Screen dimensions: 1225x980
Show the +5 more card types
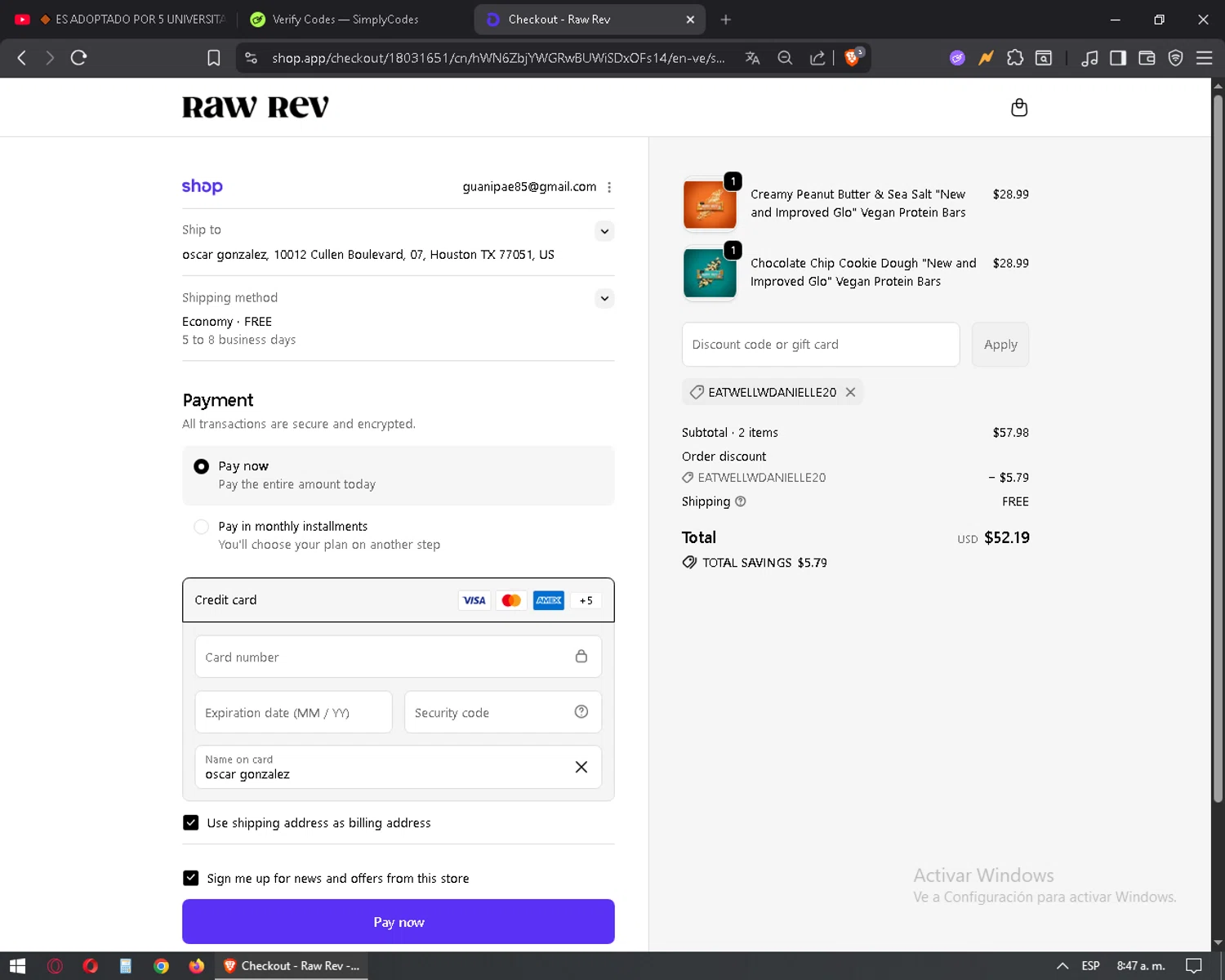coord(586,600)
